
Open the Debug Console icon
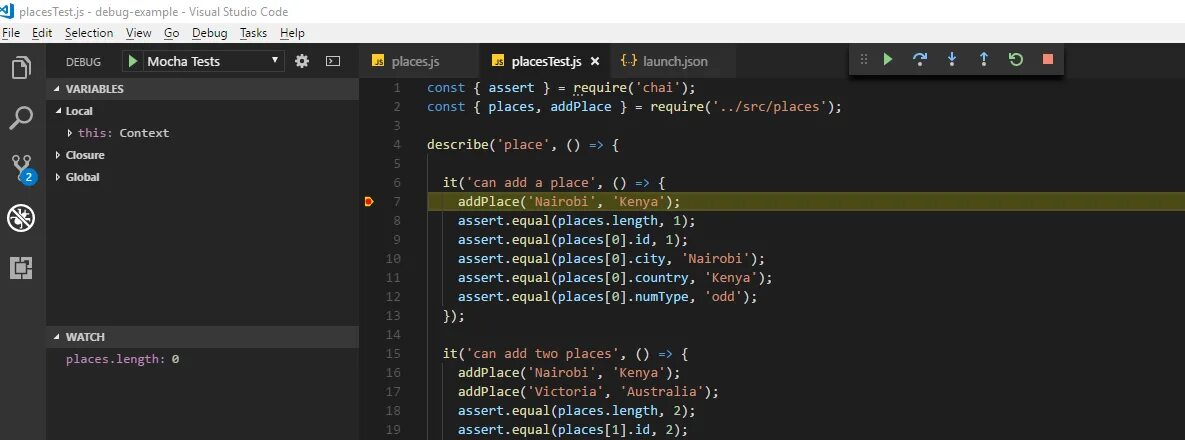coord(333,61)
